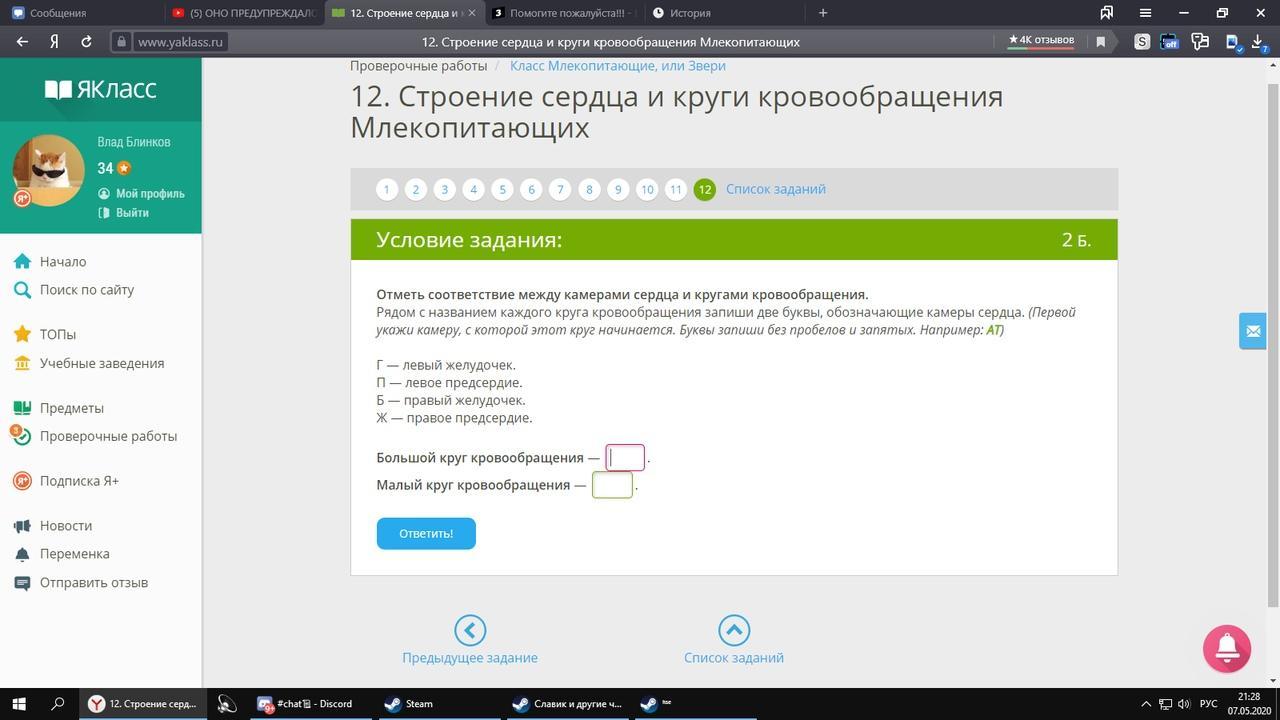
Task: Focus the Малый круг кровообращения answer field
Action: [612, 485]
